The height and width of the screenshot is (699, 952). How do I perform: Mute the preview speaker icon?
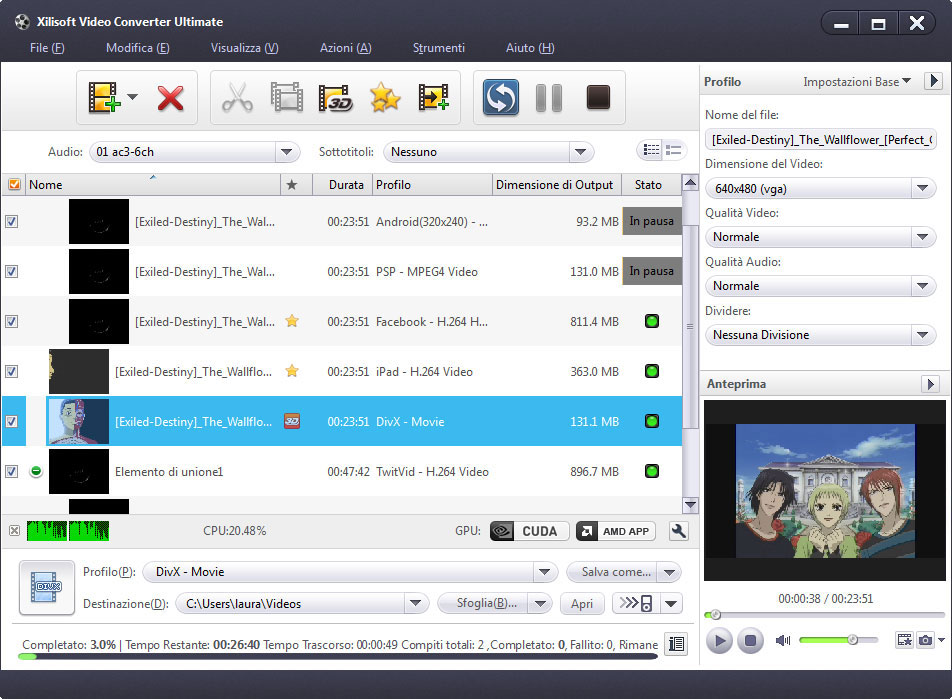783,640
